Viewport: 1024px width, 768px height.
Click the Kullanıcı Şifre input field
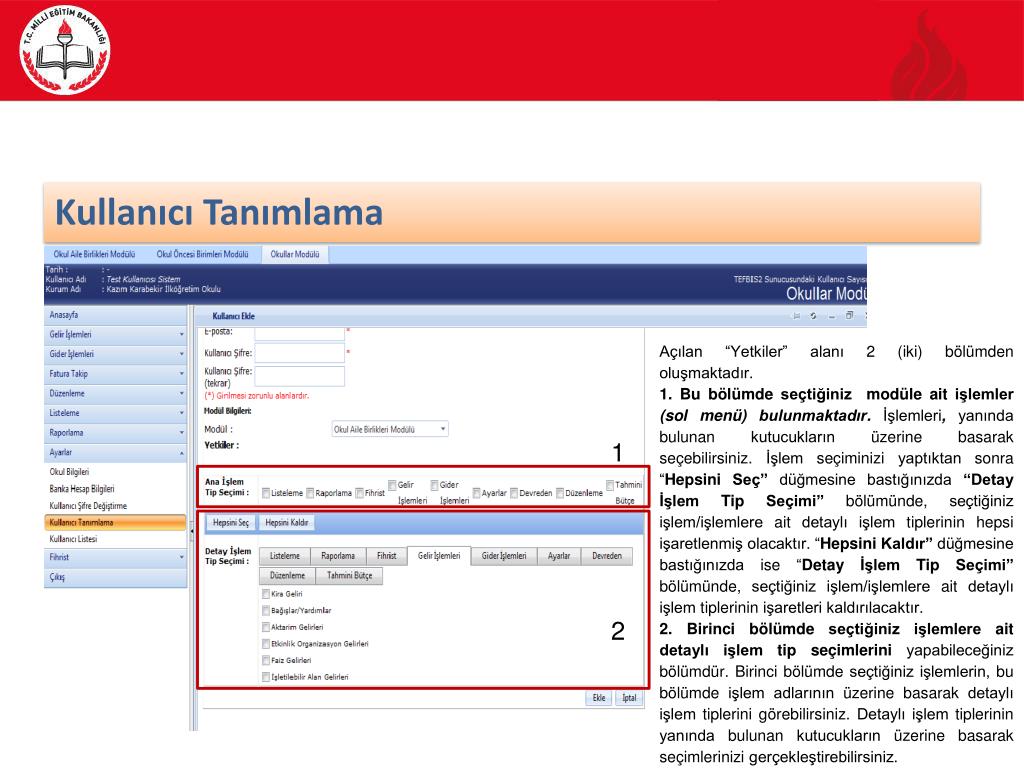coord(299,353)
